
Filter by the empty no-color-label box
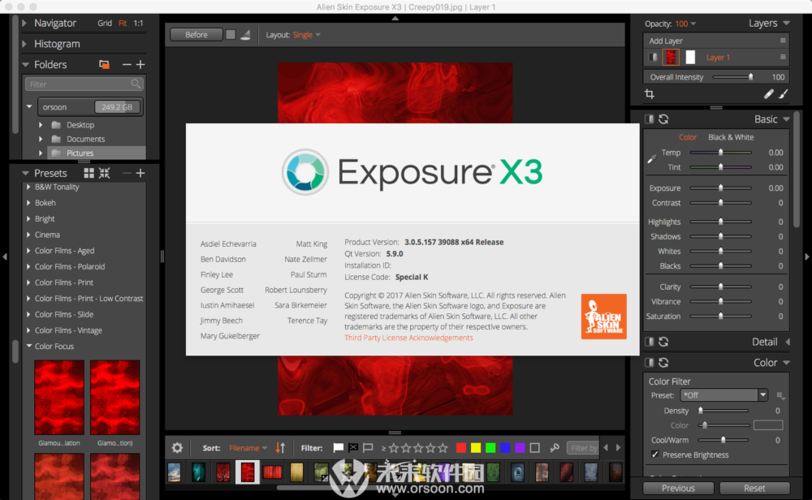click(x=535, y=448)
